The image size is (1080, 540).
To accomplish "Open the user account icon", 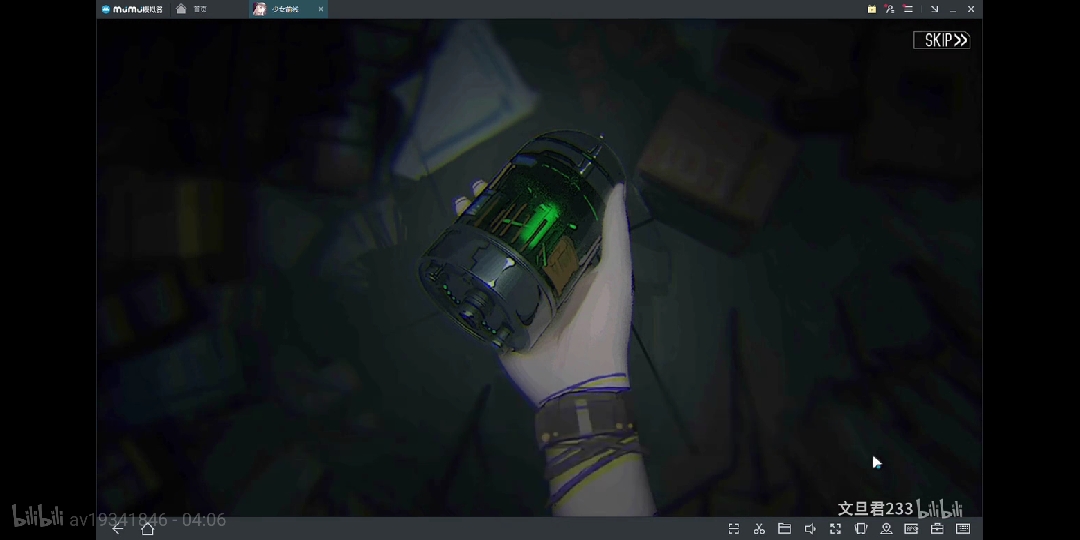I will [x=889, y=9].
